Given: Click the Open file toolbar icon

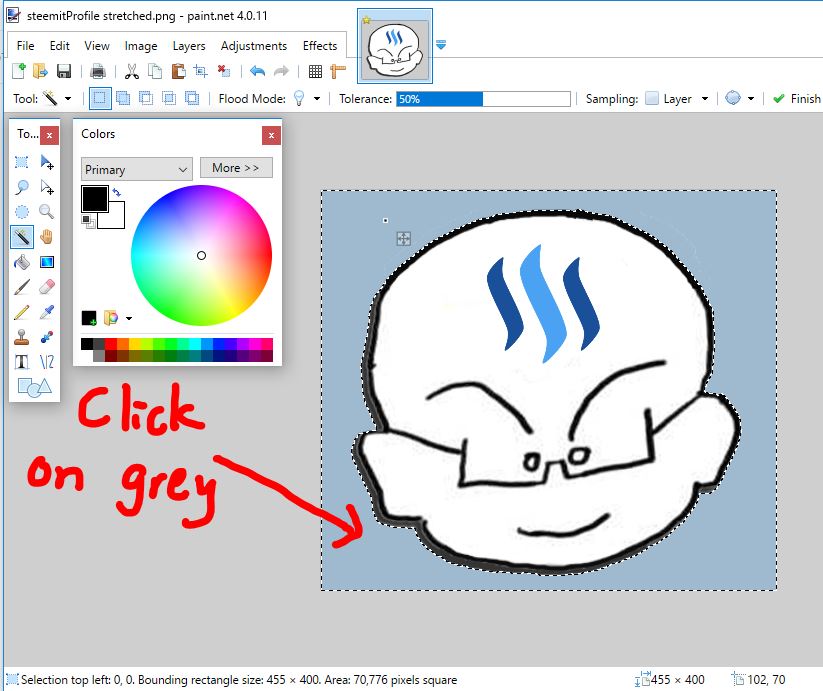Looking at the screenshot, I should 40,71.
